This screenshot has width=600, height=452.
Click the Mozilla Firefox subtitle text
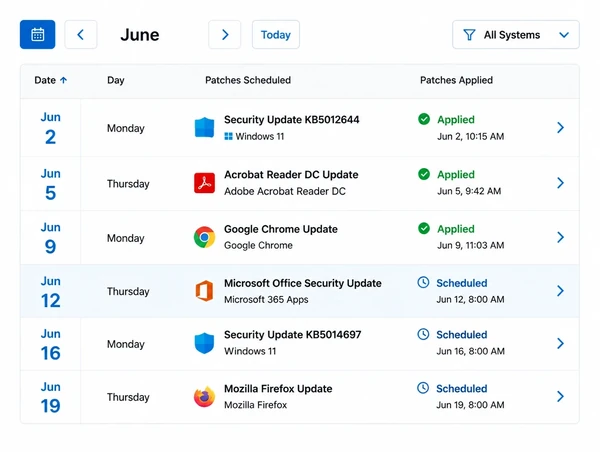coord(256,405)
